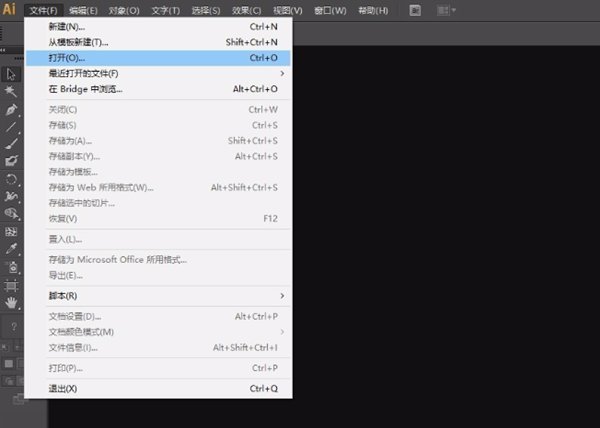The image size is (600, 428).
Task: Click the 导出(E)... menu entry
Action: pos(158,275)
